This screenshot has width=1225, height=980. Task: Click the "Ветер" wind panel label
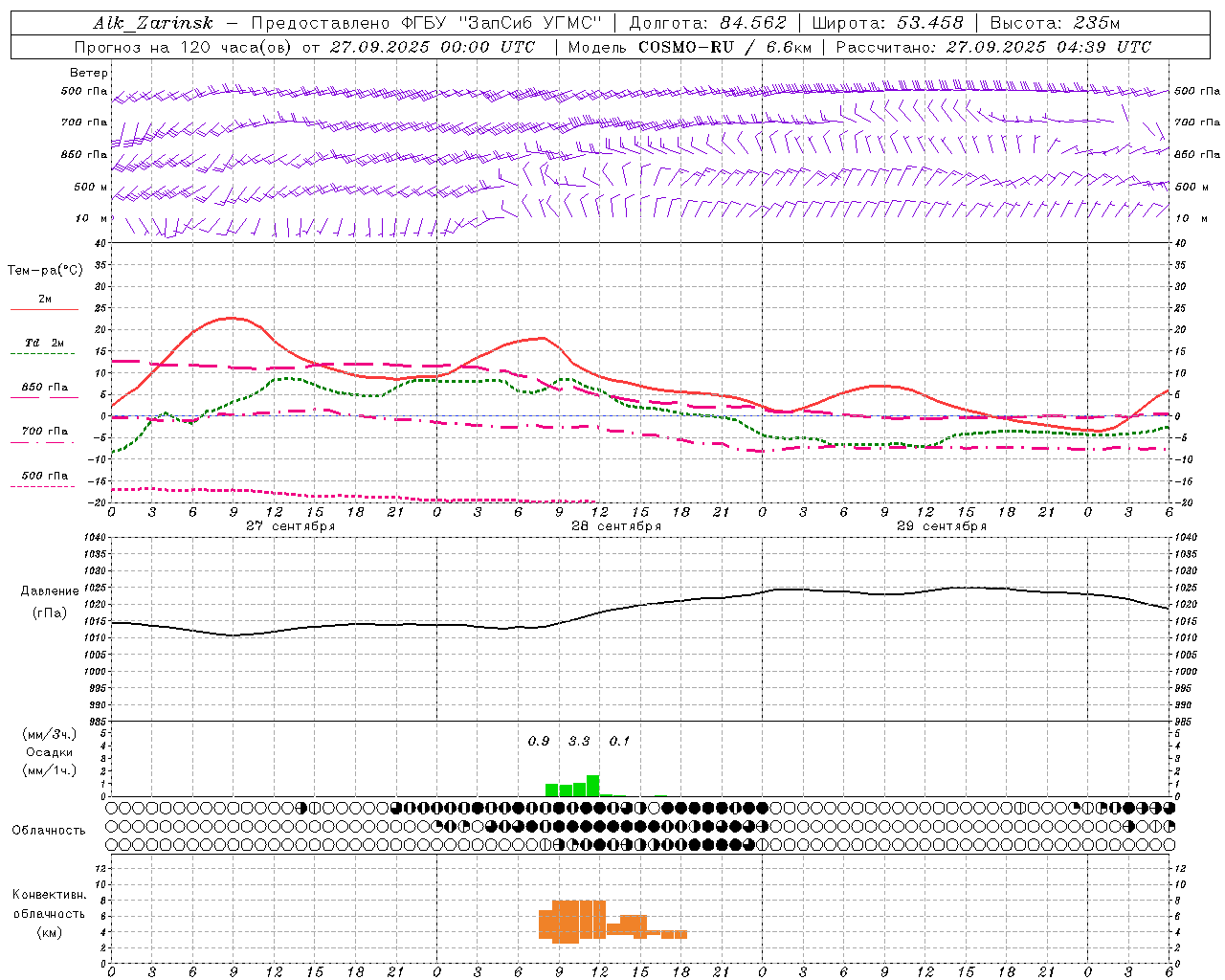(x=89, y=73)
